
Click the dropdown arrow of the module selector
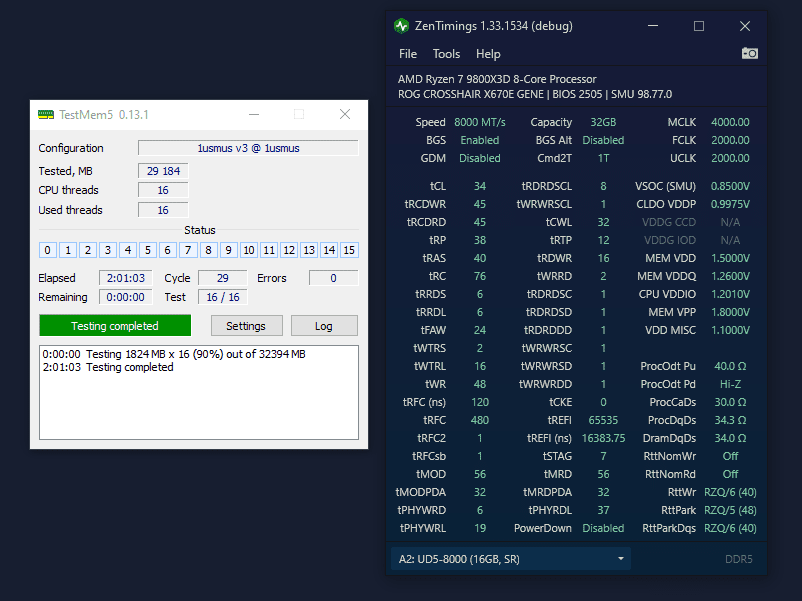coord(620,559)
